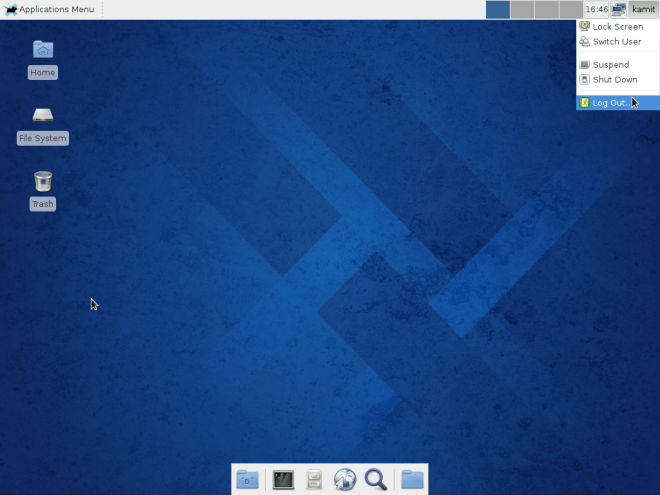Select Suspend from the user menu
The width and height of the screenshot is (660, 495).
point(617,65)
